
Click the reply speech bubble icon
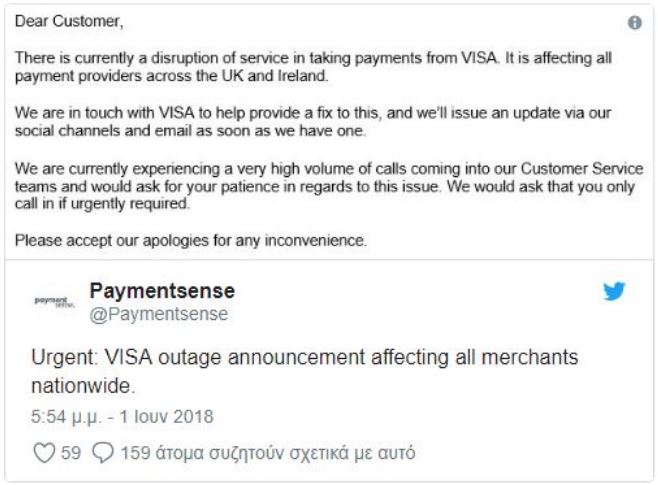point(103,453)
